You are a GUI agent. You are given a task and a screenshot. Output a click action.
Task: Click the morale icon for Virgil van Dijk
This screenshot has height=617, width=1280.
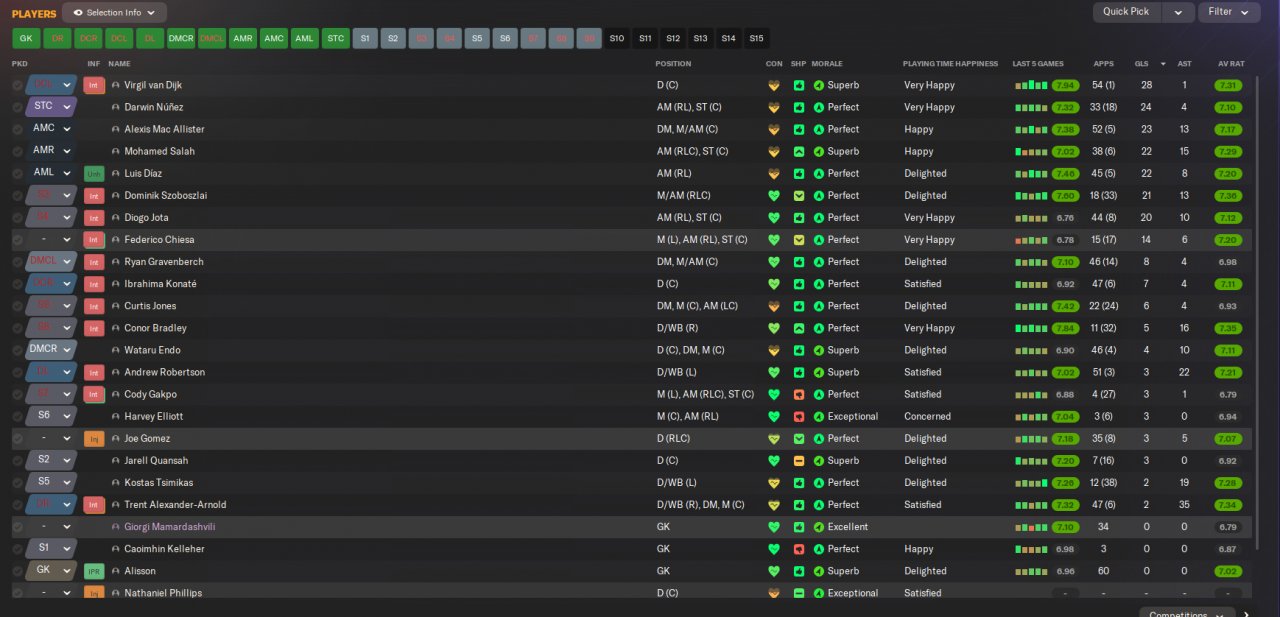(x=819, y=85)
